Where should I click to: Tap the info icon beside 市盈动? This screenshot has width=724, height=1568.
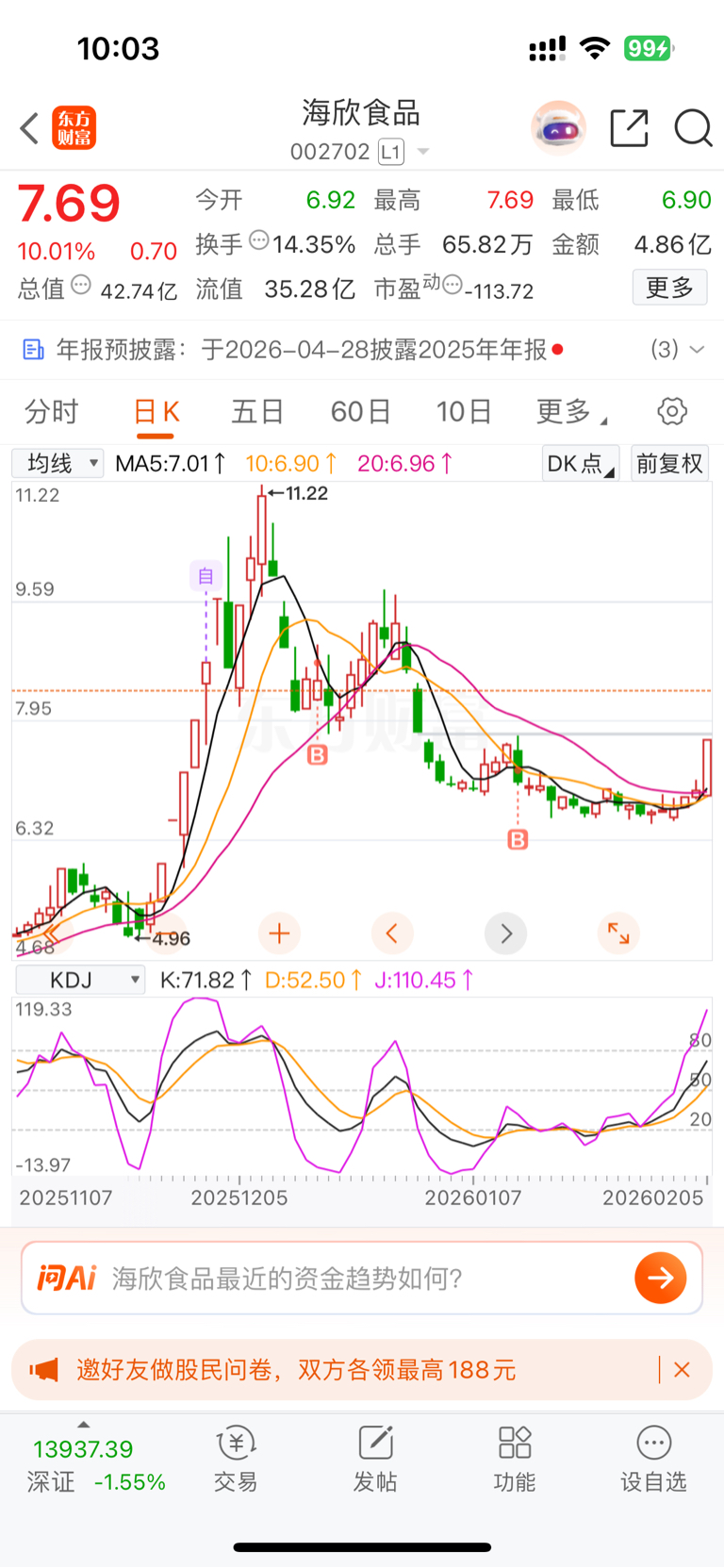tap(452, 285)
